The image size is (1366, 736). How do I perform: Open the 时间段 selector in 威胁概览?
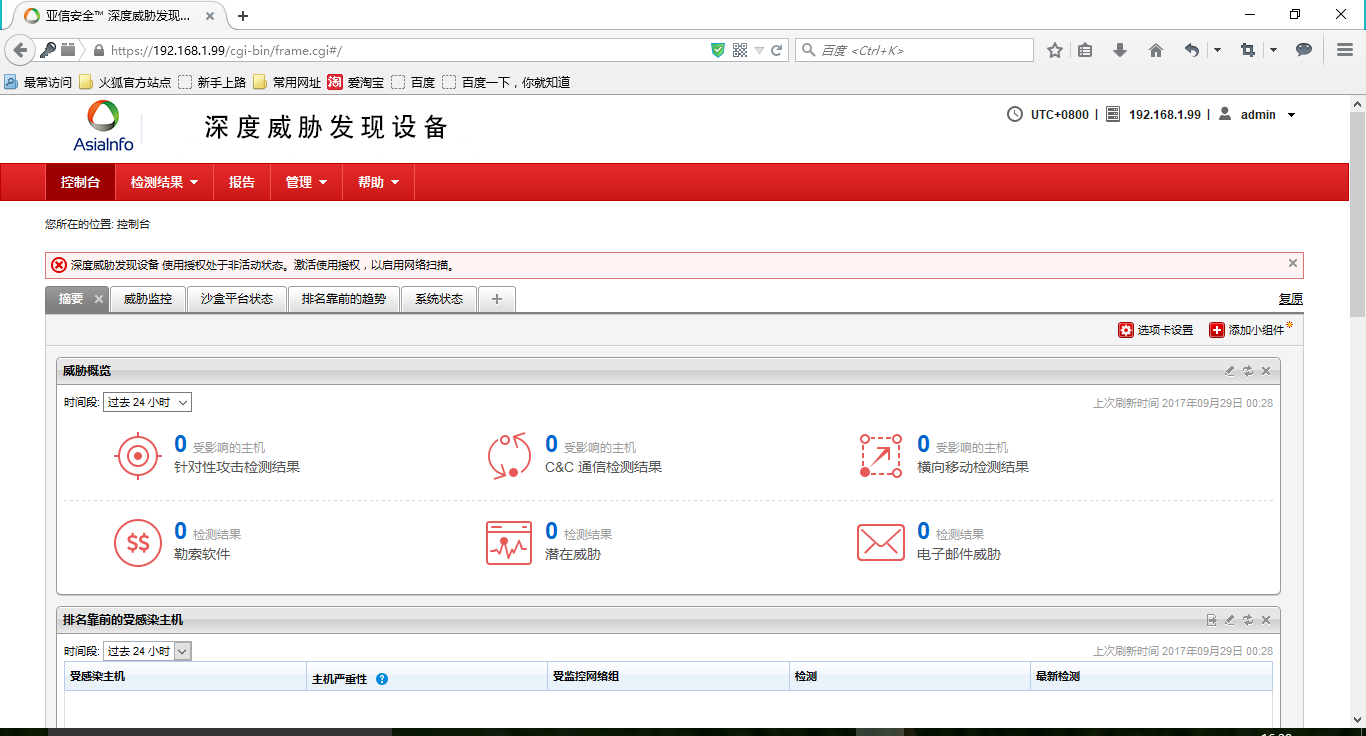click(147, 402)
